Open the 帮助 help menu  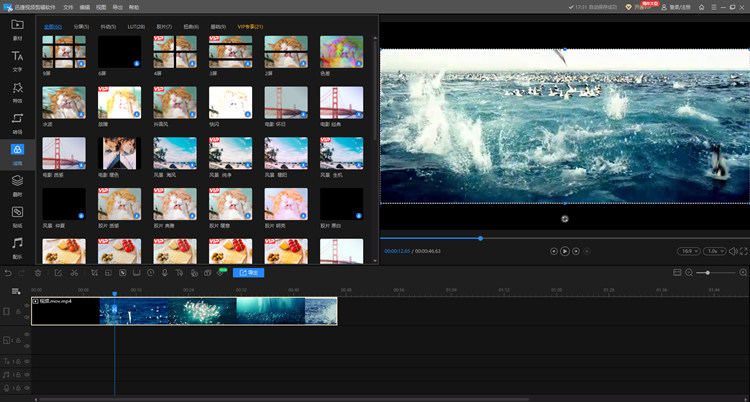[x=134, y=7]
